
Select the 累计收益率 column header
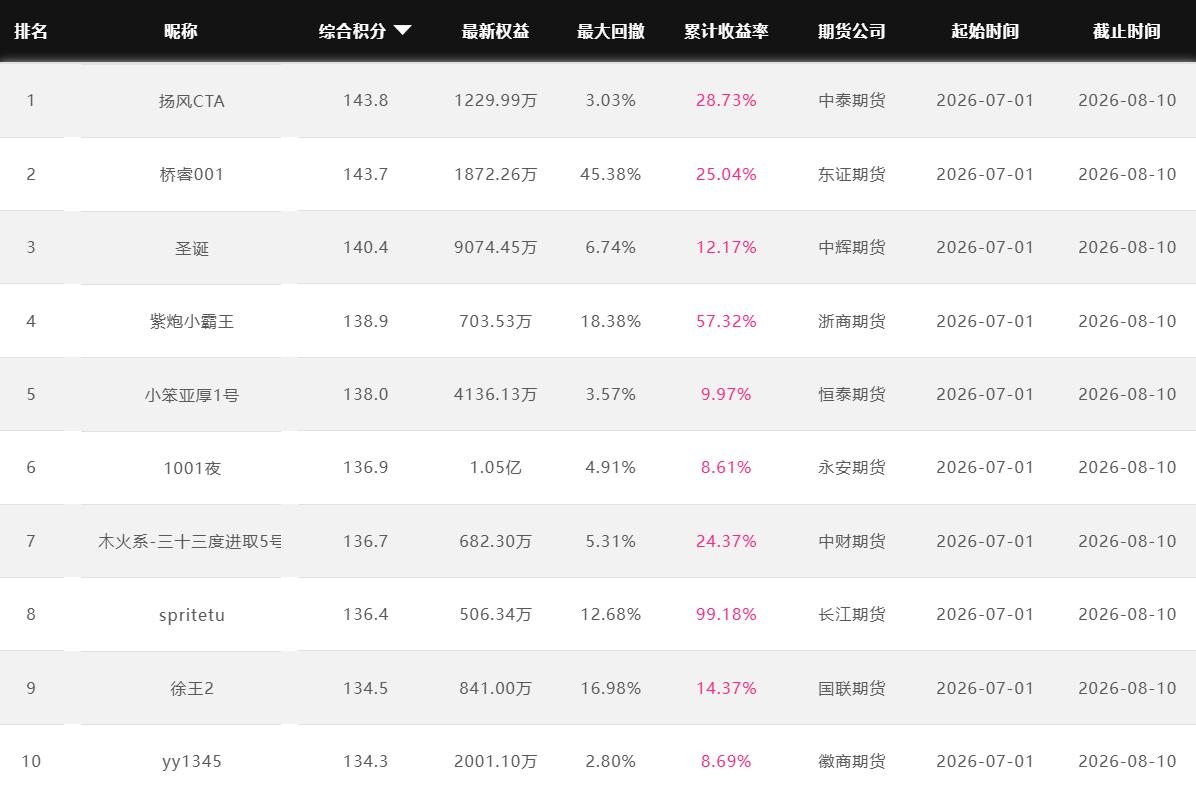point(726,31)
